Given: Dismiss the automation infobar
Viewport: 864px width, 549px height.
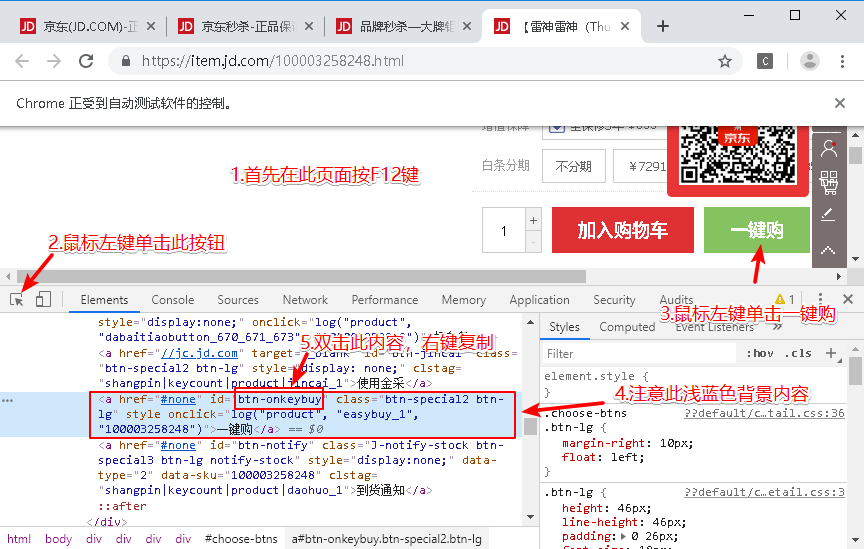Looking at the screenshot, I should click(x=840, y=103).
